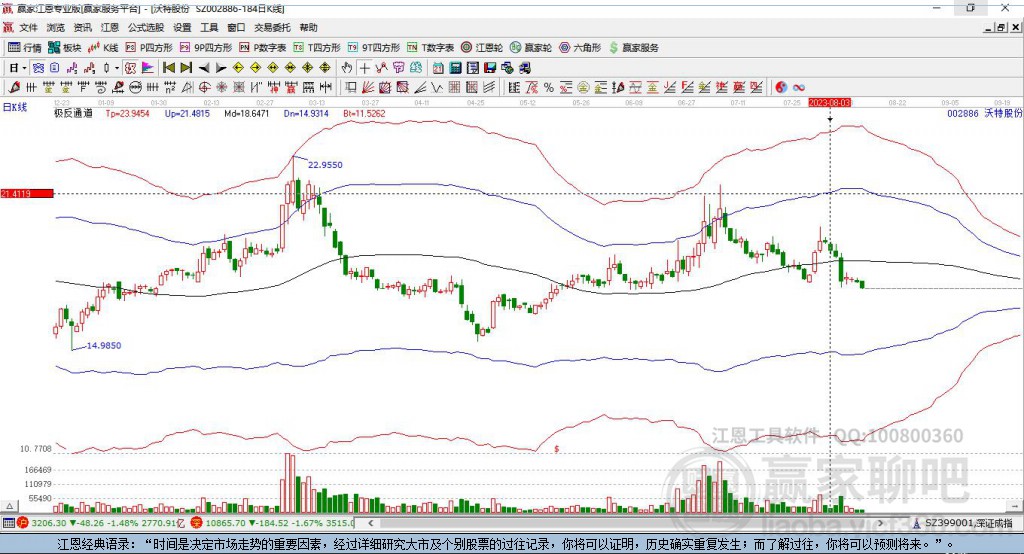Click the percent sign tool icon
This screenshot has width=1024, height=554.
(x=549, y=88)
